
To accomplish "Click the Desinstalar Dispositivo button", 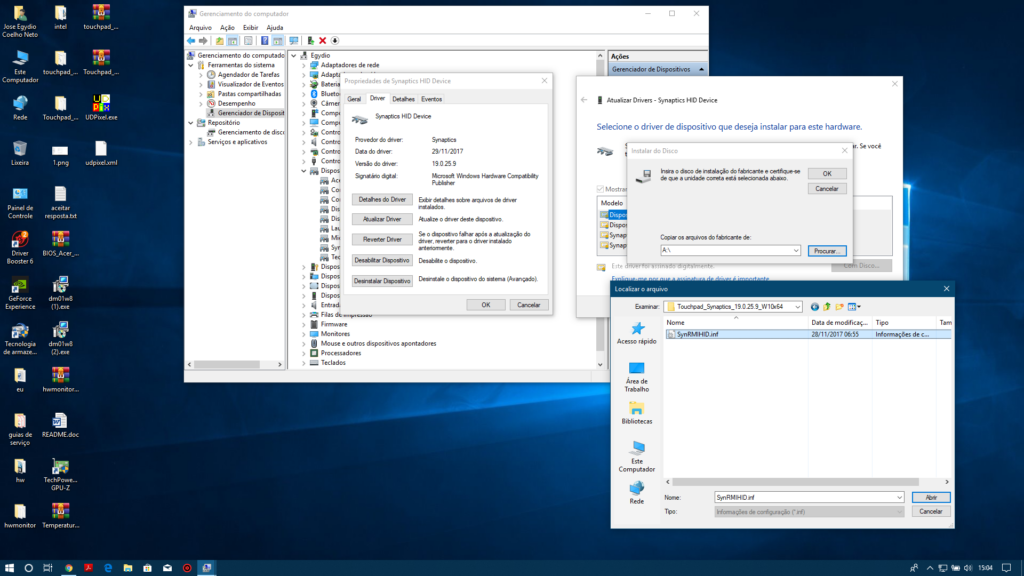I will click(382, 281).
